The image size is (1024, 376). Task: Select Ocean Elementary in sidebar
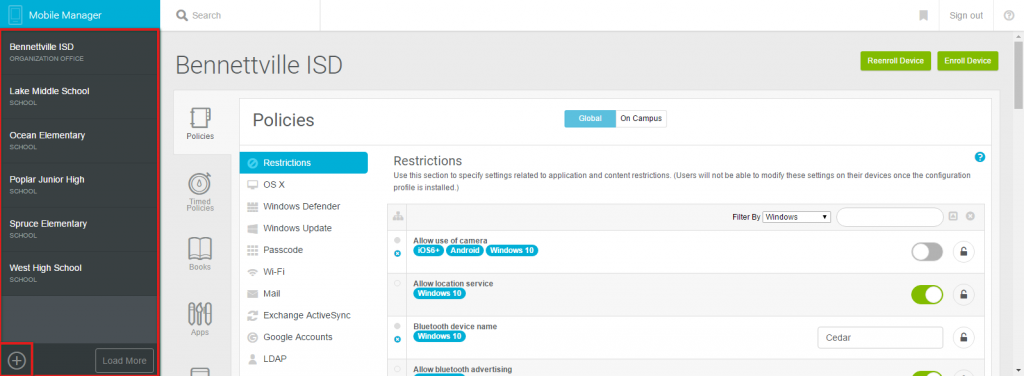click(80, 141)
